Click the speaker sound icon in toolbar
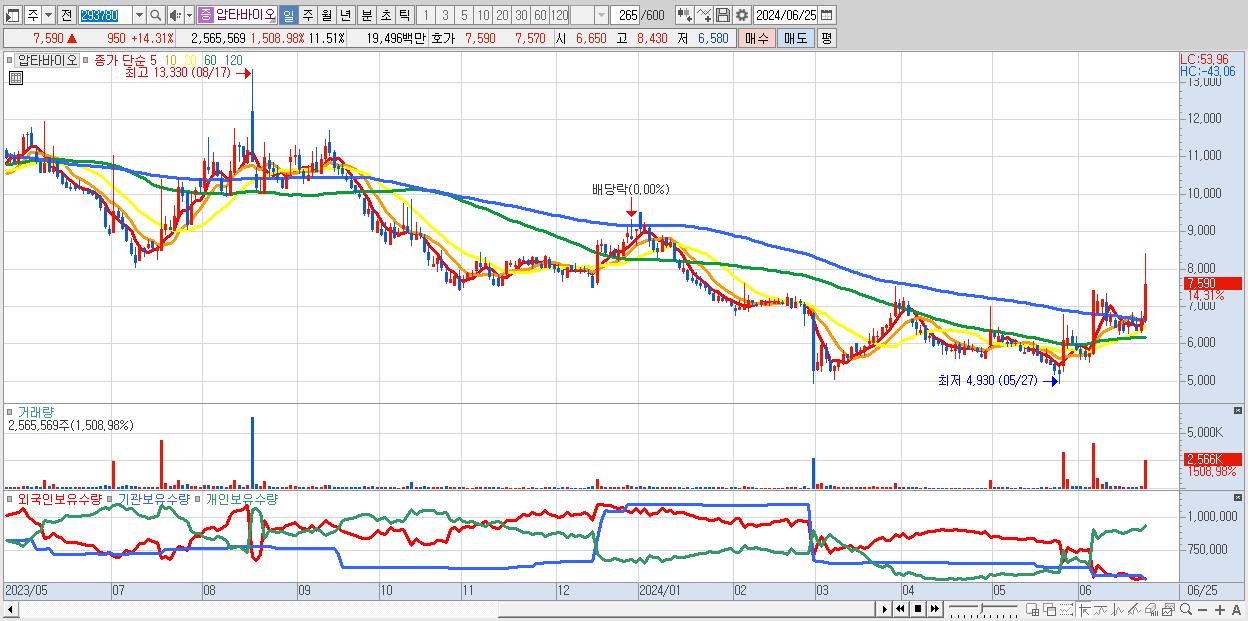1248x621 pixels. click(174, 15)
